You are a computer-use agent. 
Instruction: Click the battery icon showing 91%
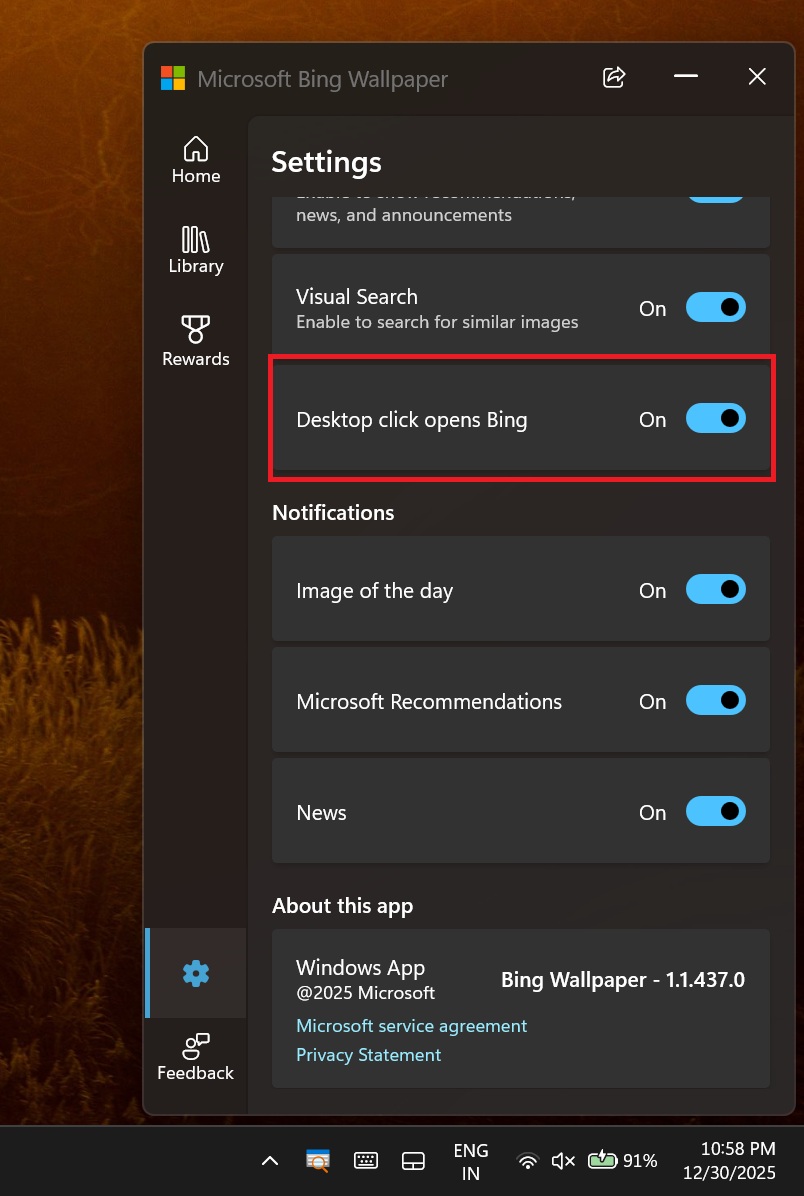(603, 1160)
